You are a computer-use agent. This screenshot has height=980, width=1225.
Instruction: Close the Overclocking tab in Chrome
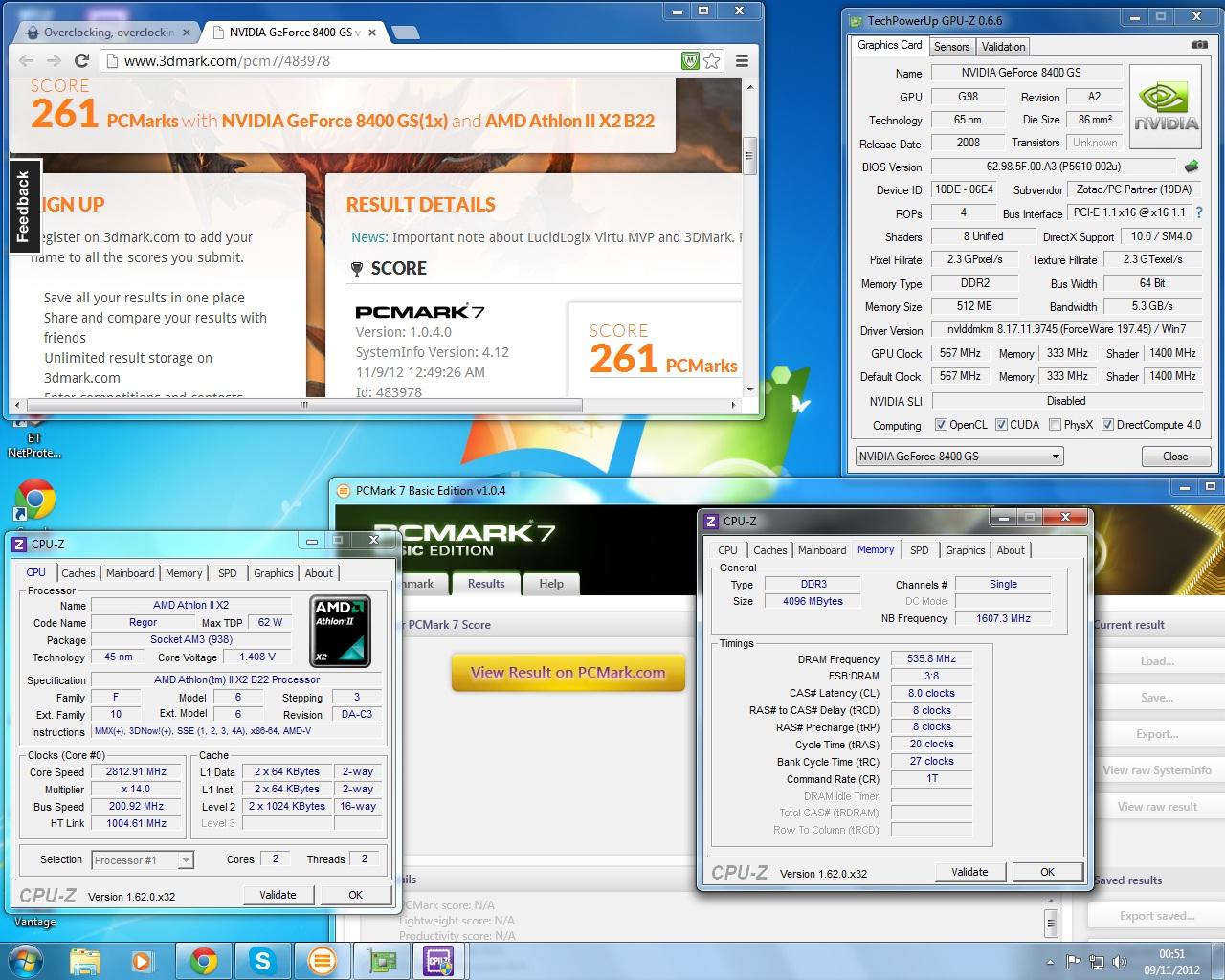pos(187,33)
